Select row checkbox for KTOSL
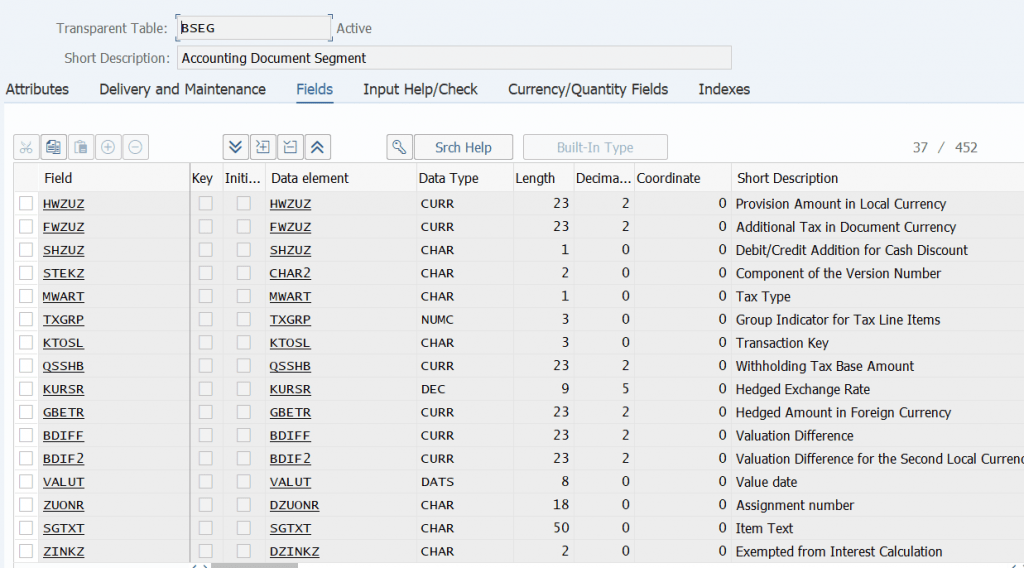Image resolution: width=1024 pixels, height=568 pixels. pyautogui.click(x=26, y=343)
